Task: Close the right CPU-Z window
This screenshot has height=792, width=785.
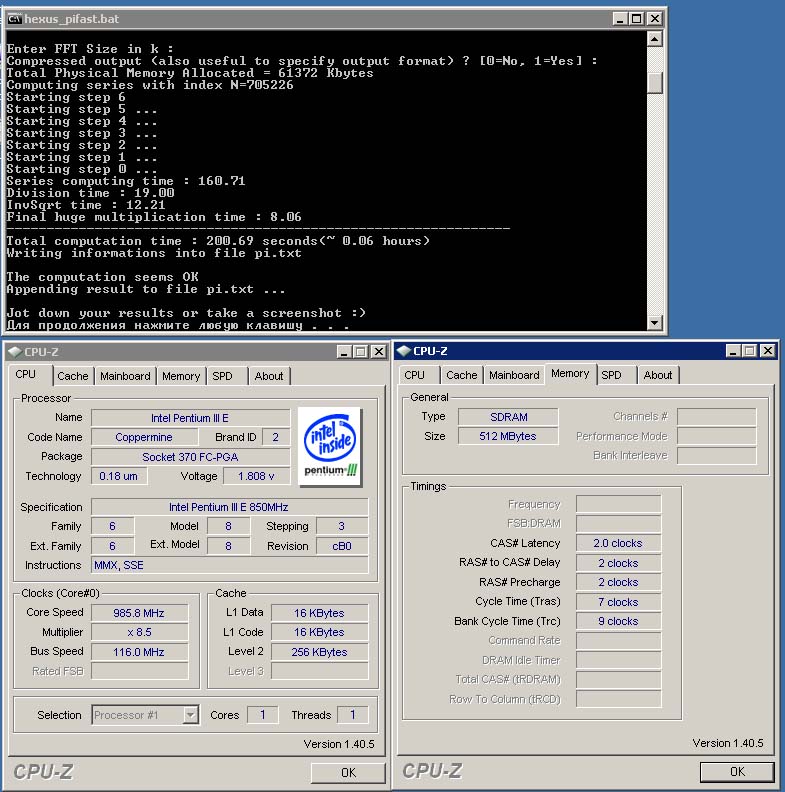Action: (x=768, y=351)
